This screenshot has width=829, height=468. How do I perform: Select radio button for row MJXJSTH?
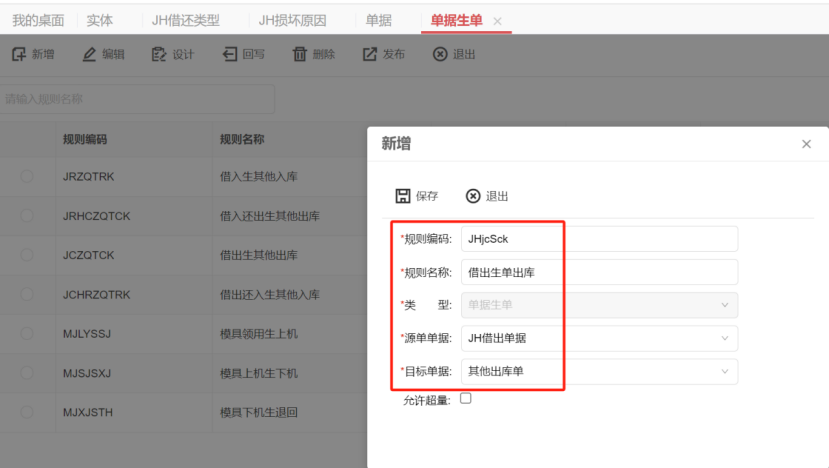tap(26, 412)
